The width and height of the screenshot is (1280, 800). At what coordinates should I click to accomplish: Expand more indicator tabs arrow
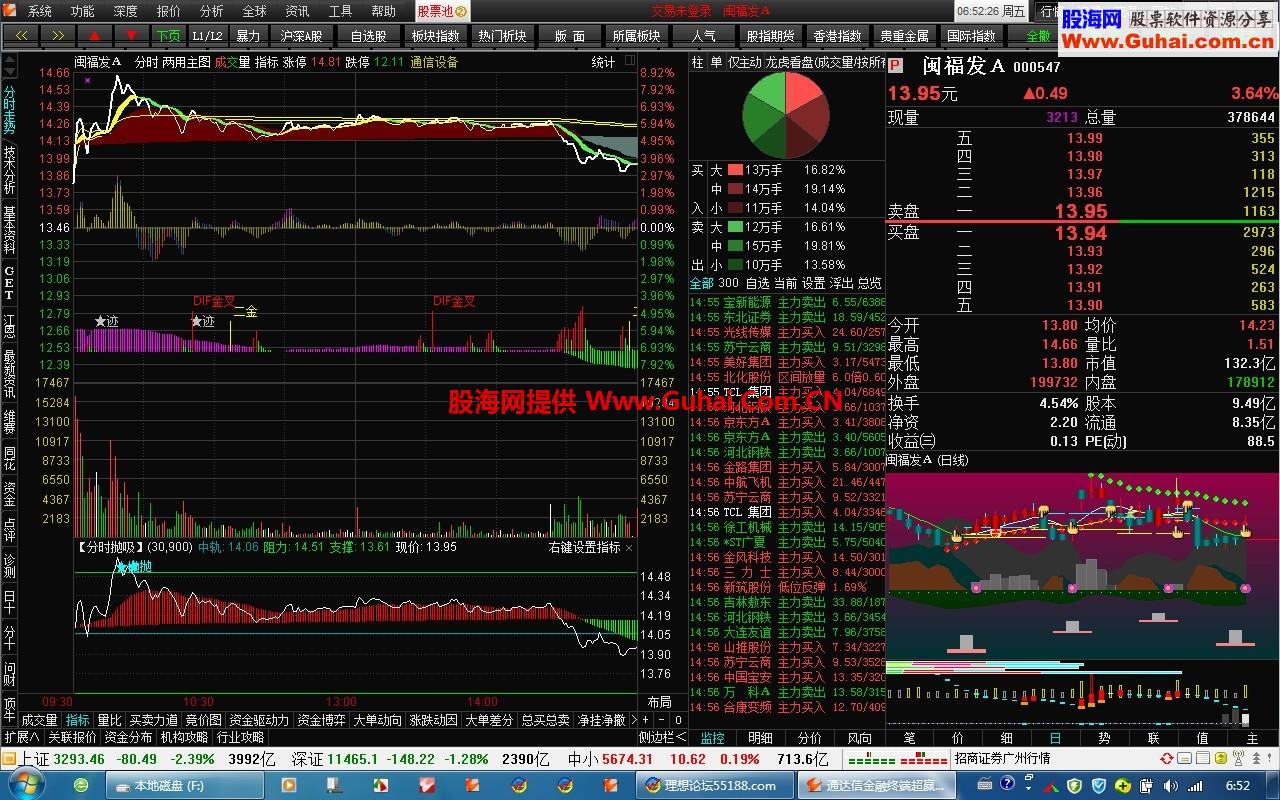pyautogui.click(x=634, y=720)
